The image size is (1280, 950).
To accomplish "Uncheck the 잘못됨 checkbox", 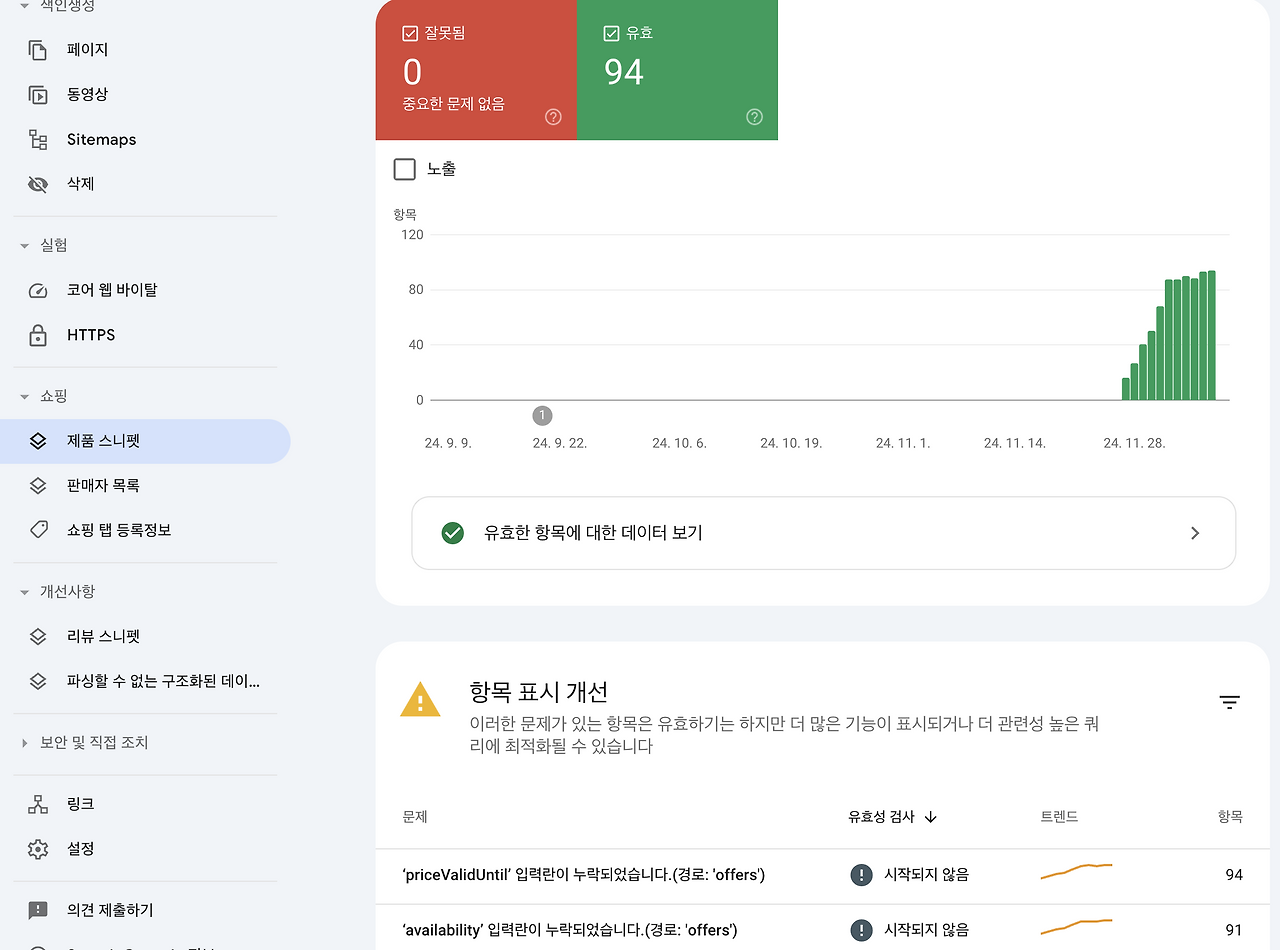I will coord(410,33).
